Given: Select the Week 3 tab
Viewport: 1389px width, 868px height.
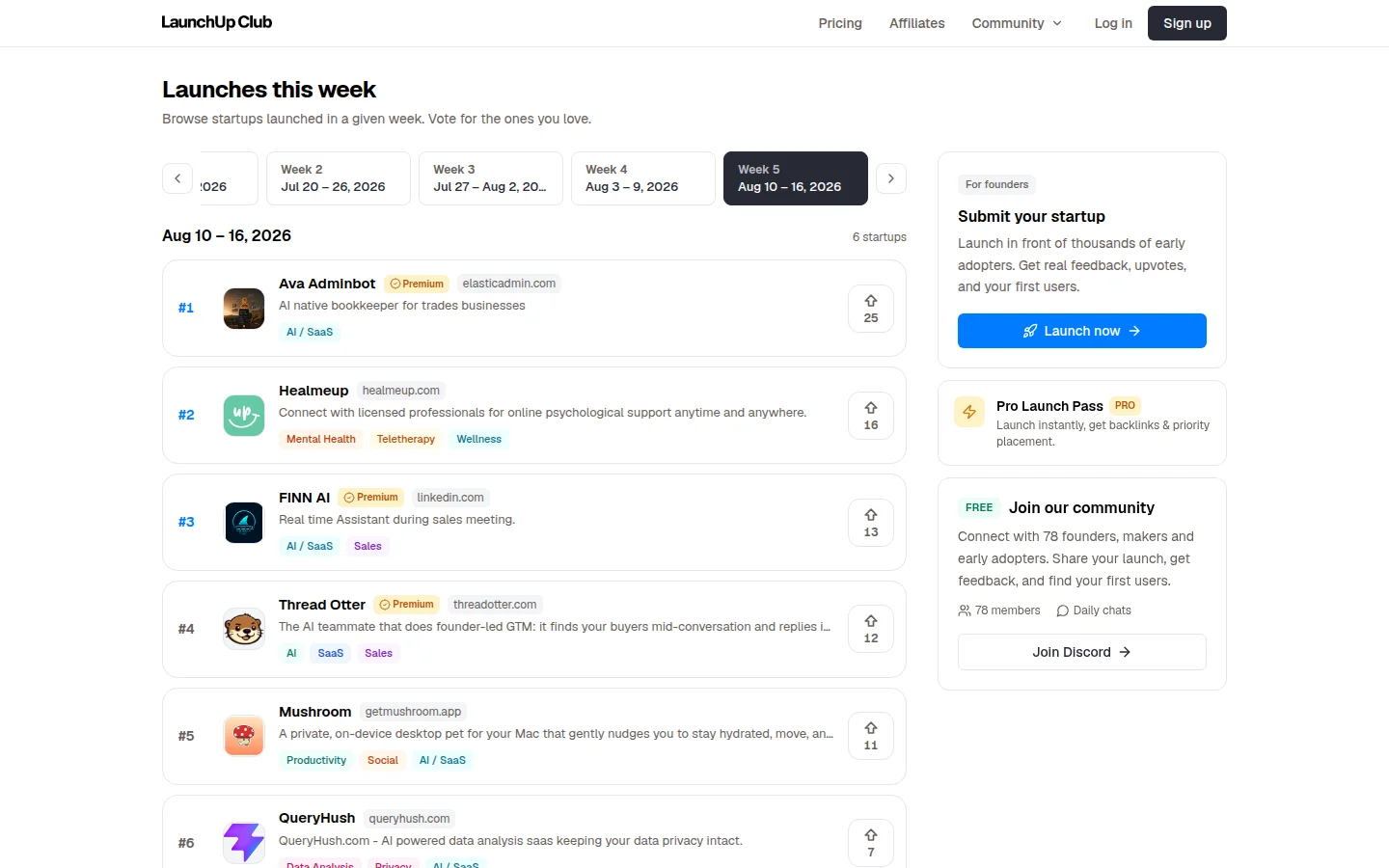Looking at the screenshot, I should click(x=491, y=178).
